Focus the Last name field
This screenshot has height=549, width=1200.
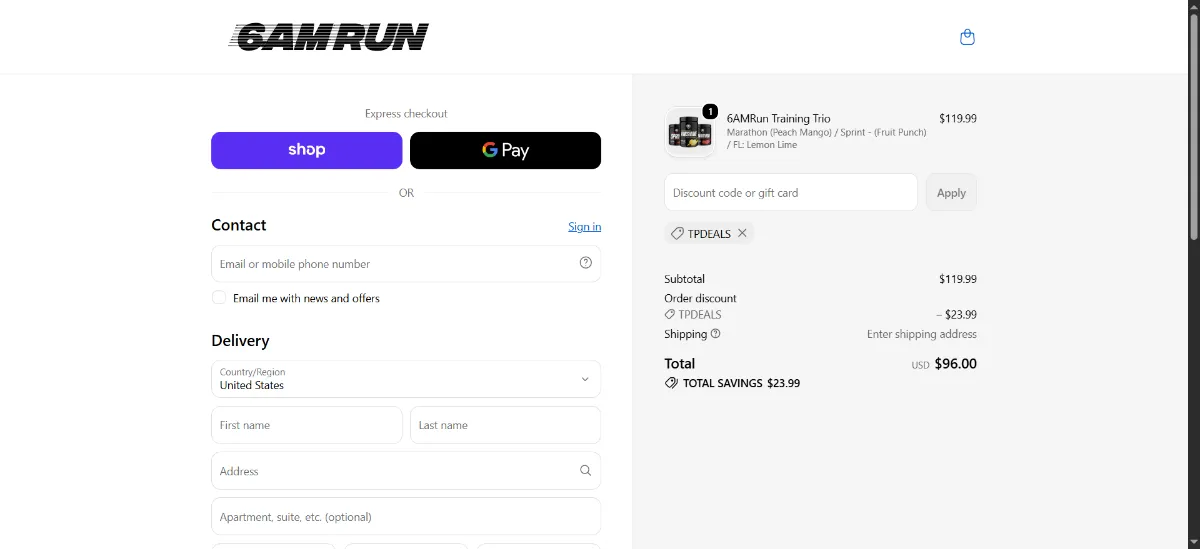tap(505, 425)
